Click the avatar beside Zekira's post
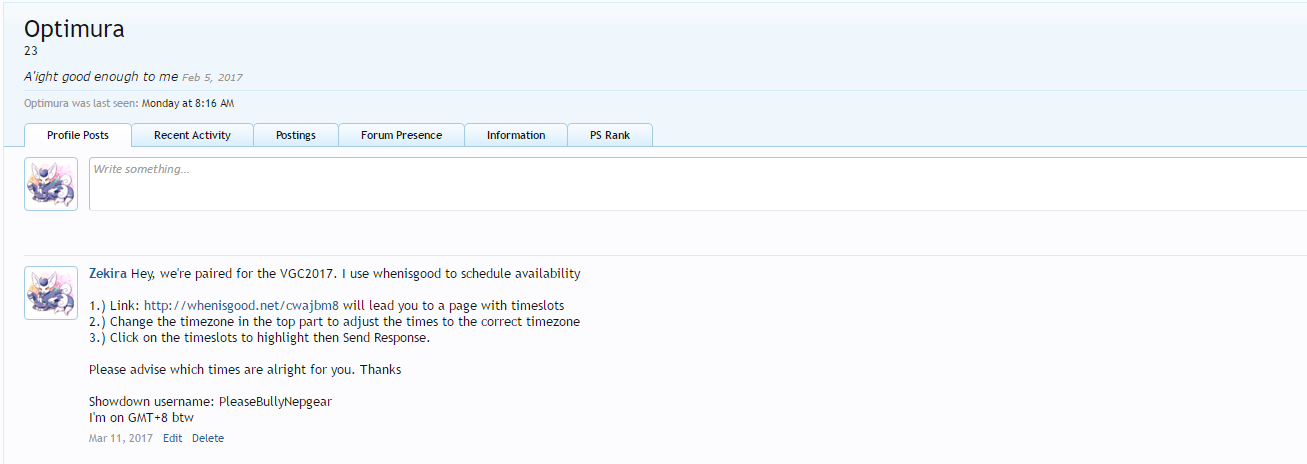 [x=51, y=293]
